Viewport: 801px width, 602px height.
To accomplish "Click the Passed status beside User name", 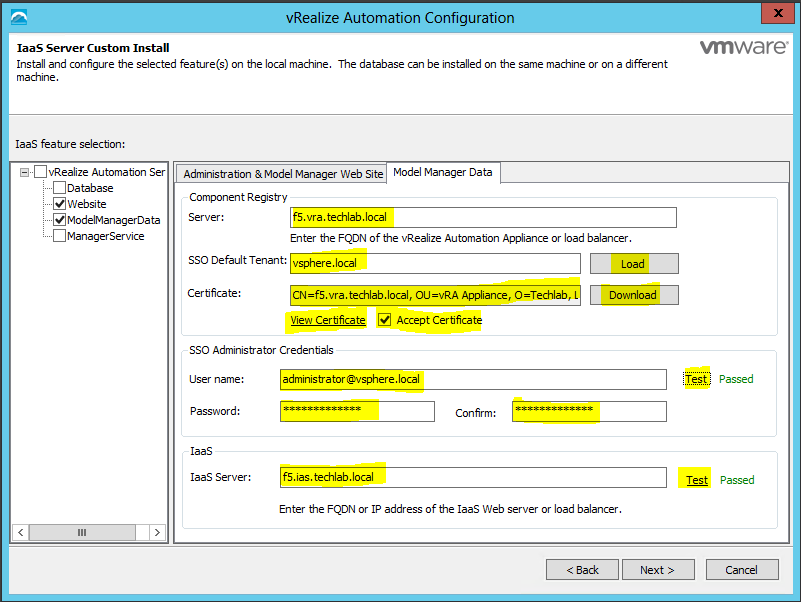I will point(736,379).
